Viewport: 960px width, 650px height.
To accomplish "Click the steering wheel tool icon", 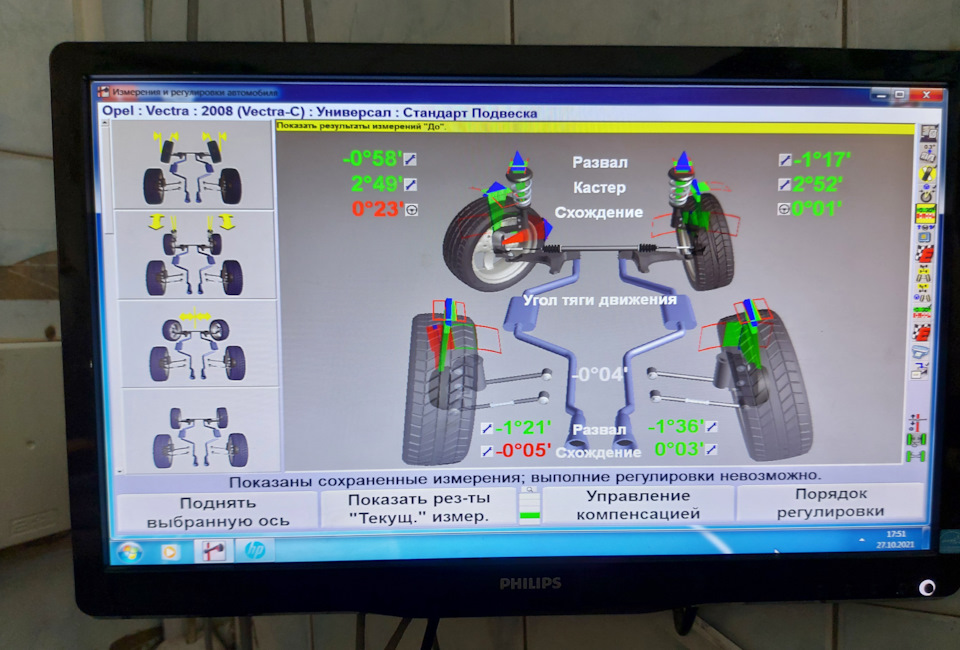I will (926, 193).
